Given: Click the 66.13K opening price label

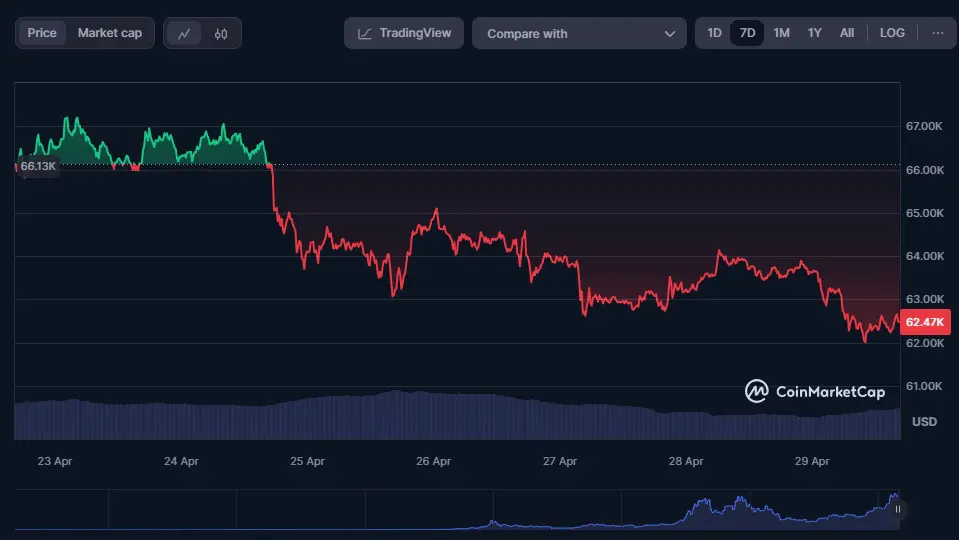Looking at the screenshot, I should tap(38, 166).
